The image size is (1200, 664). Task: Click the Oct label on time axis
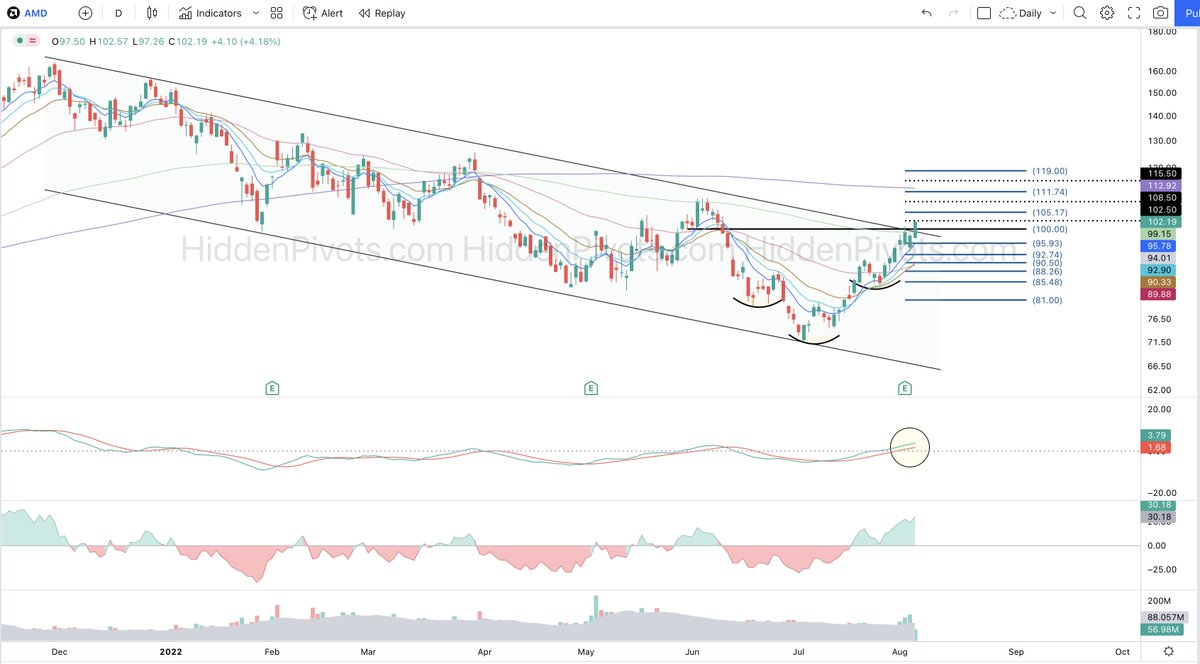pyautogui.click(x=1122, y=651)
